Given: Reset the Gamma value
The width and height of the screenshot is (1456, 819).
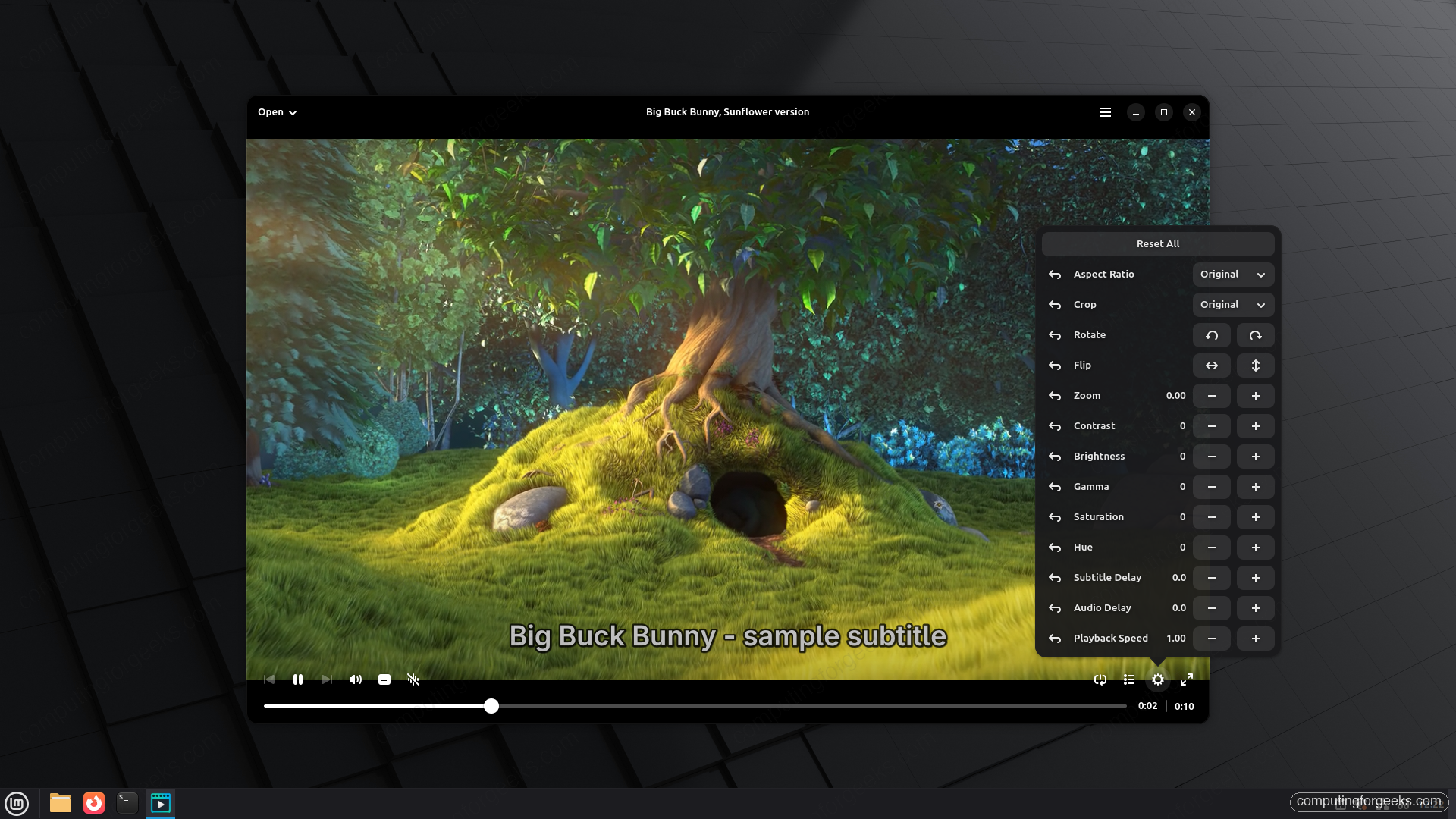Looking at the screenshot, I should 1055,487.
